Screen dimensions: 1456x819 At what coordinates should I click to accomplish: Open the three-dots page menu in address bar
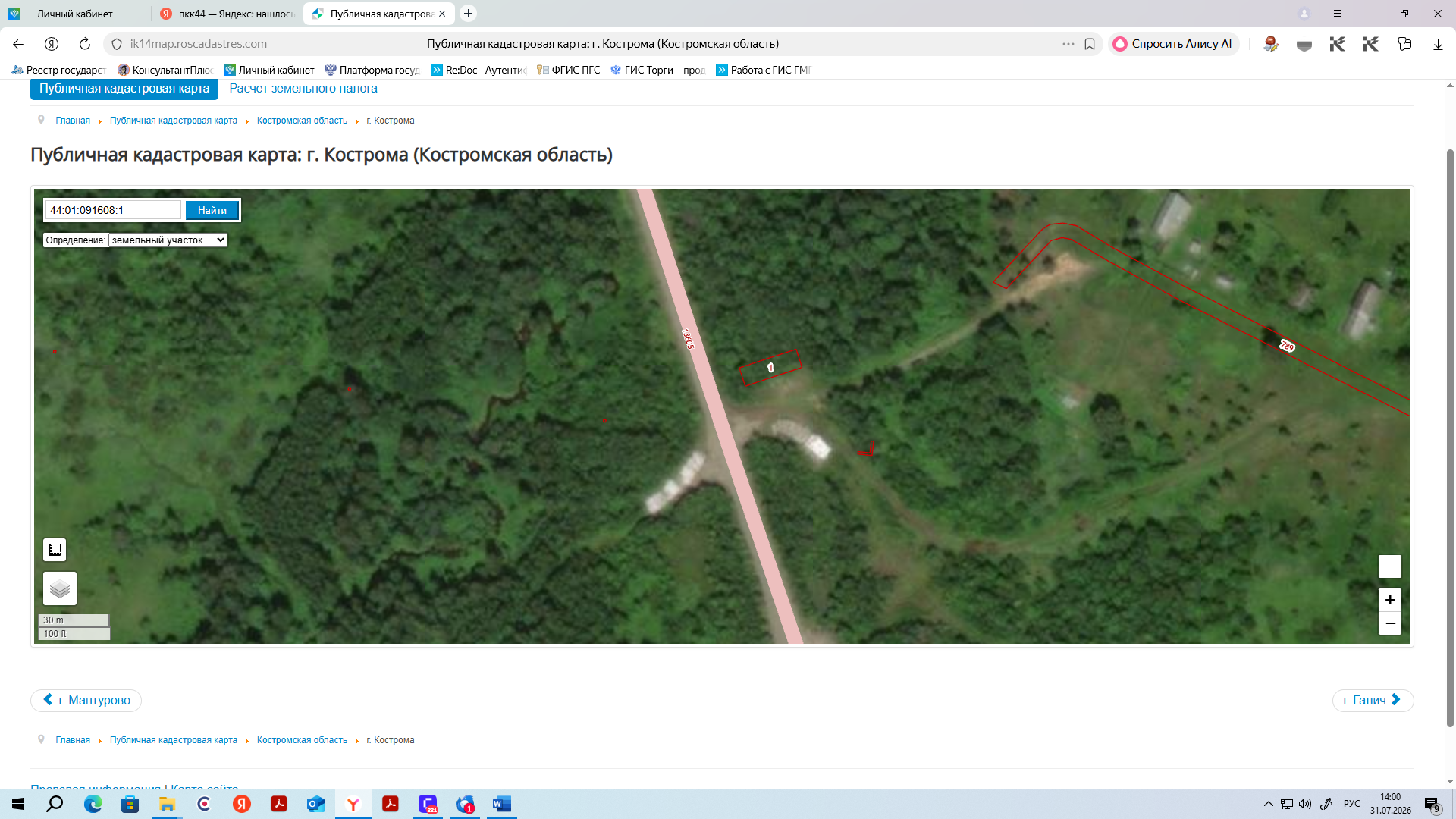(1068, 44)
